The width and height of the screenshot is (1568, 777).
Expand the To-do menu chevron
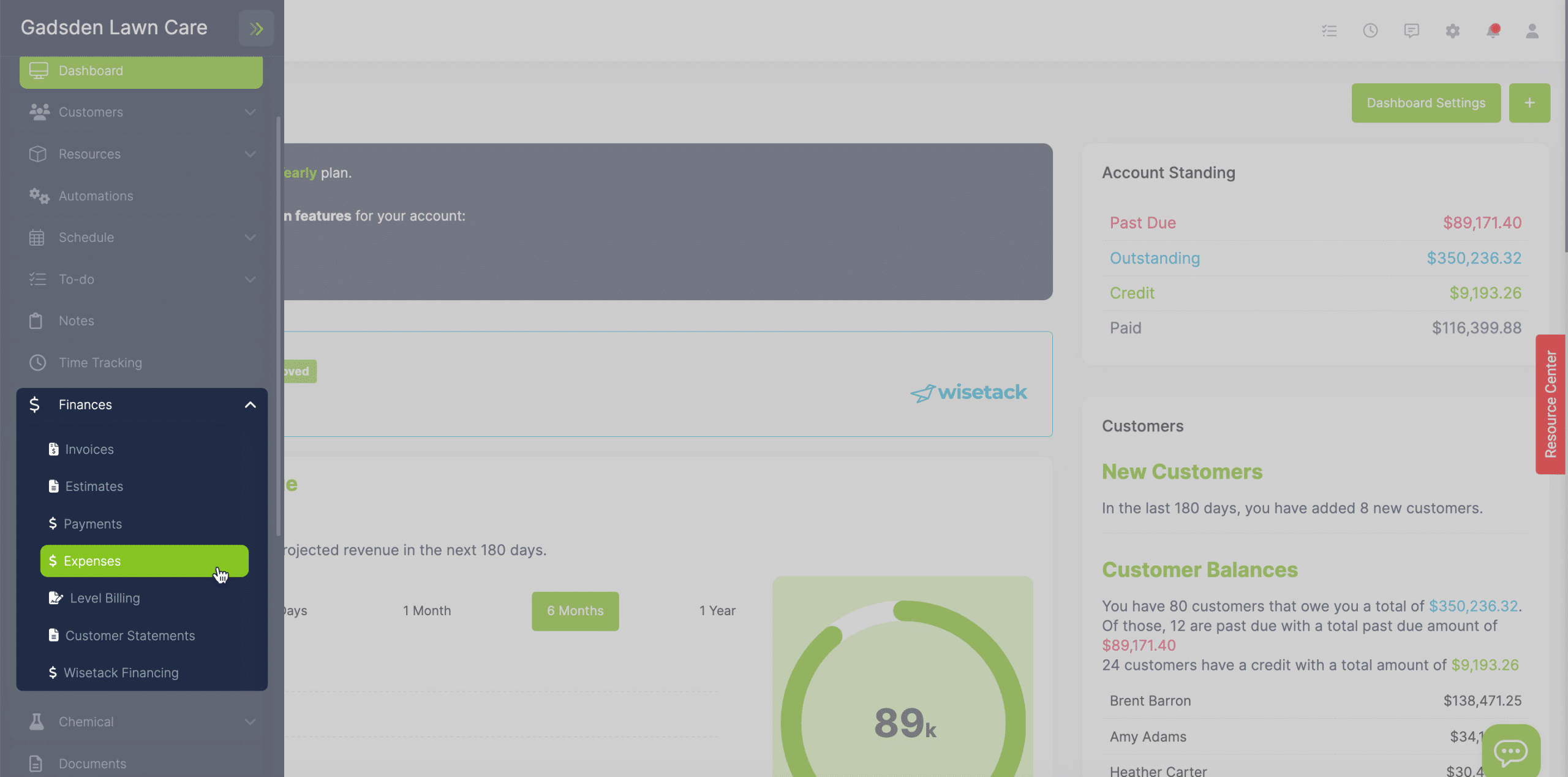point(250,279)
